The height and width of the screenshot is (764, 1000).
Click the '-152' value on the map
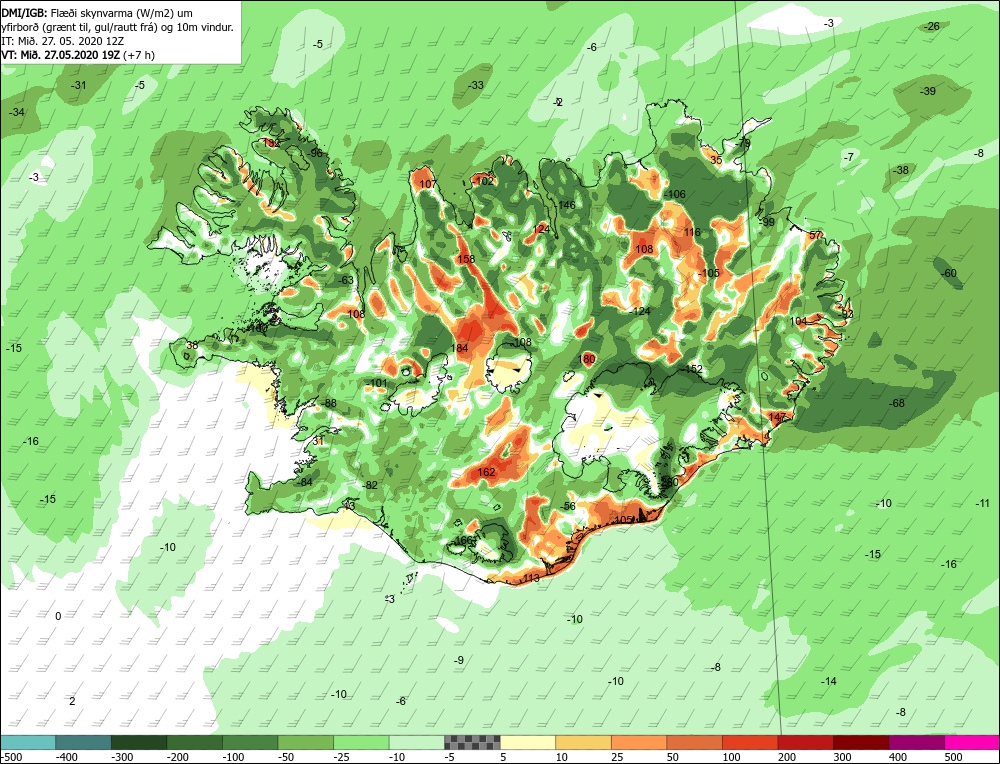(x=692, y=369)
